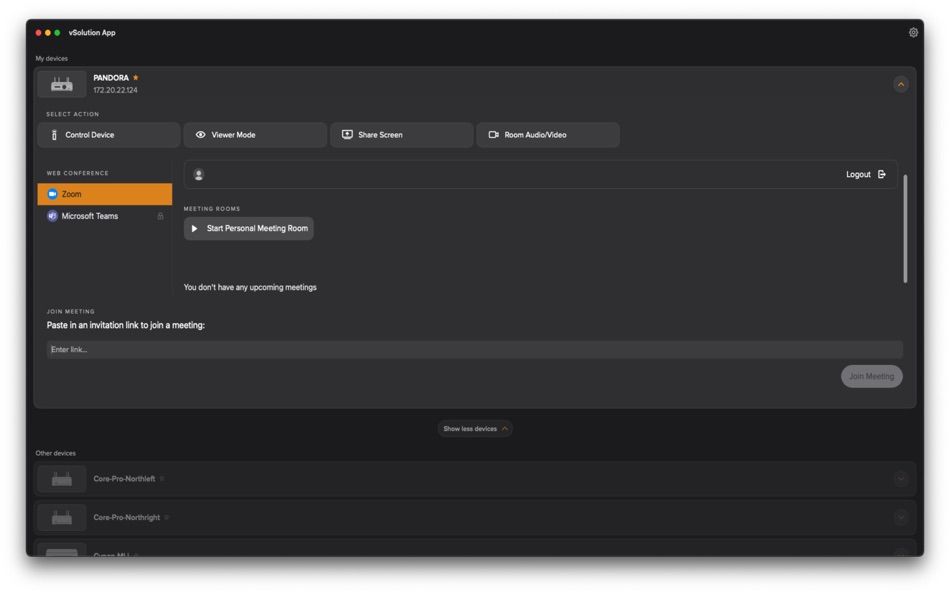This screenshot has height=594, width=950.
Task: Click the Logout arrow icon
Action: tap(882, 175)
